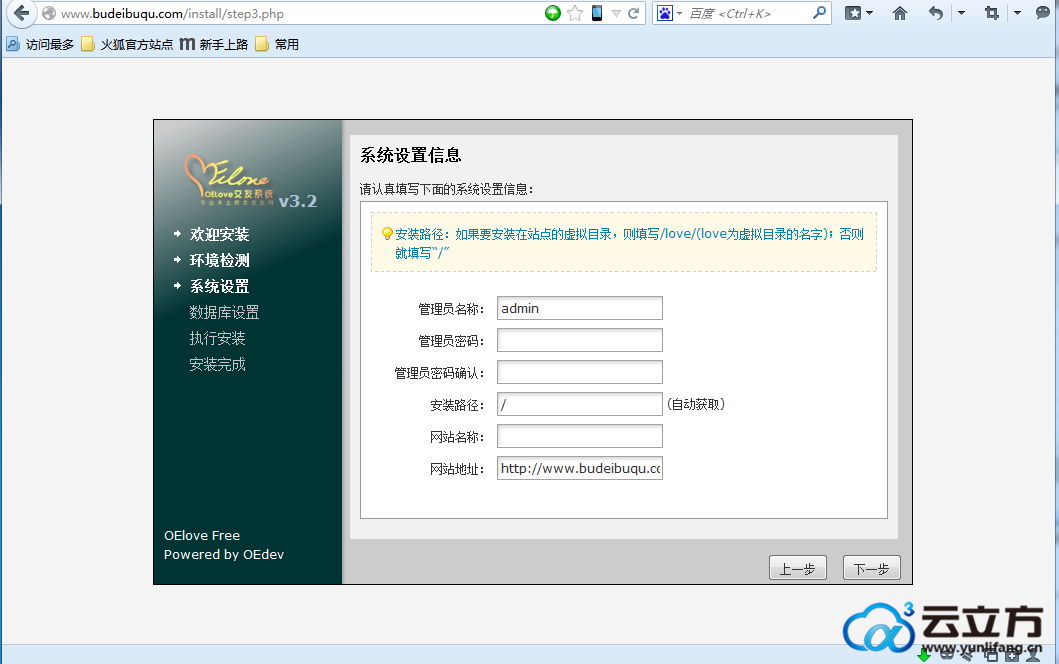1059x664 pixels.
Task: Click the 上一步 previous button
Action: pos(798,568)
